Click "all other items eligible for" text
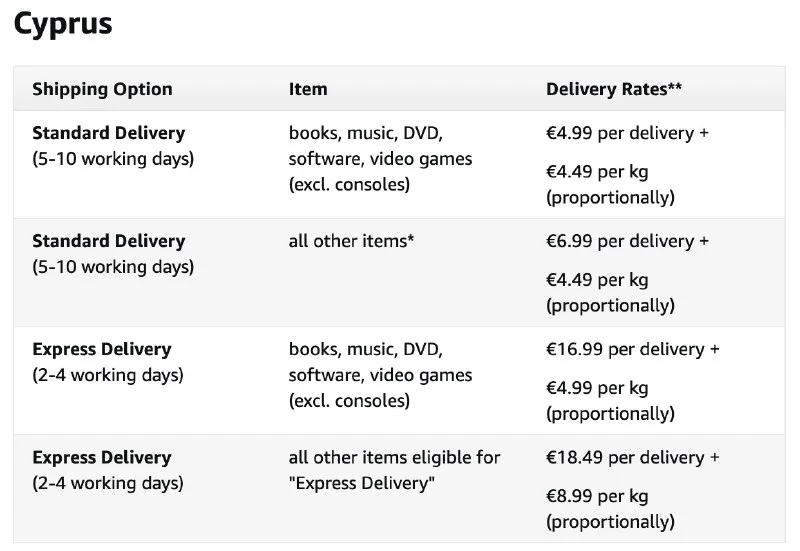 click(394, 457)
